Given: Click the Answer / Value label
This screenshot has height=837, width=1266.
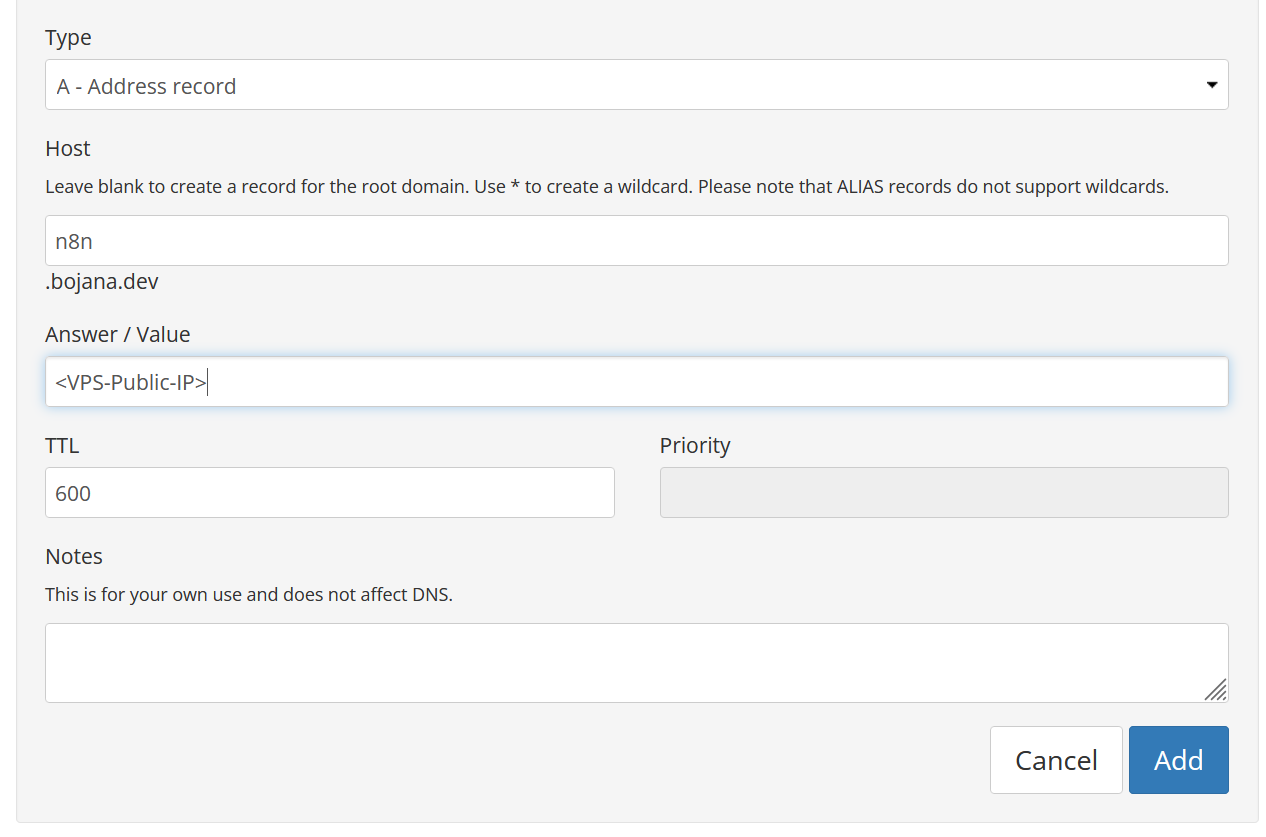Looking at the screenshot, I should [117, 334].
